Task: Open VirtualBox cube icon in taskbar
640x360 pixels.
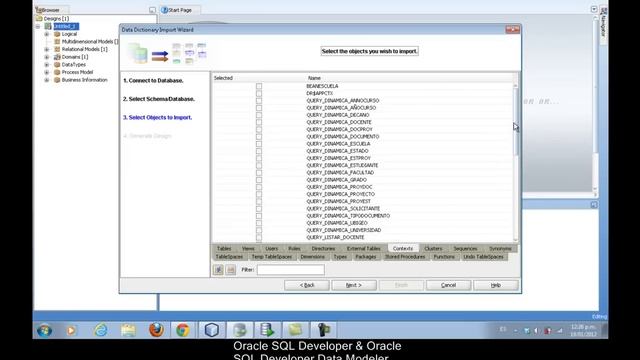Action: pos(211,330)
